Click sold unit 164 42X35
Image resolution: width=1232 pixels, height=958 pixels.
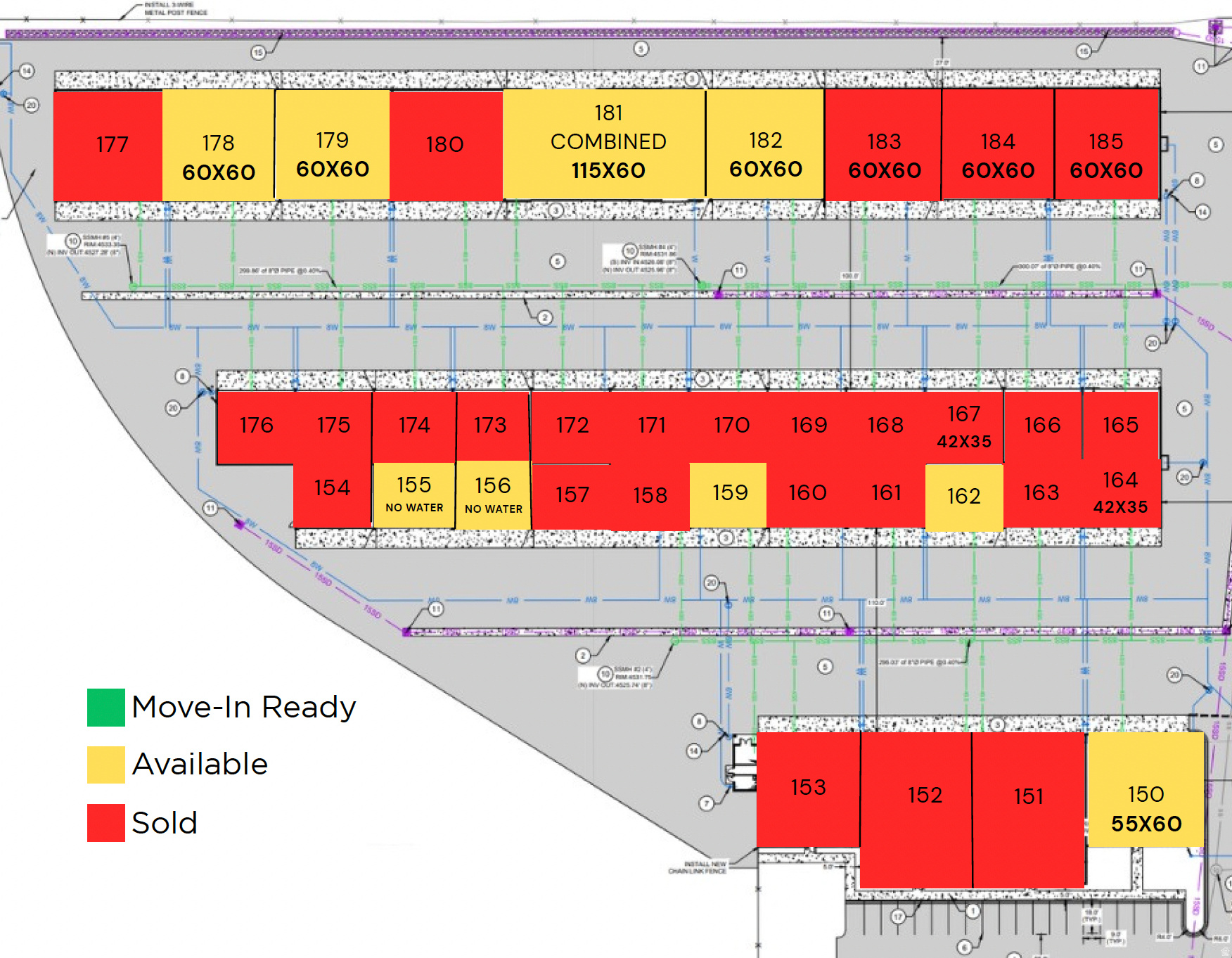tap(1121, 493)
